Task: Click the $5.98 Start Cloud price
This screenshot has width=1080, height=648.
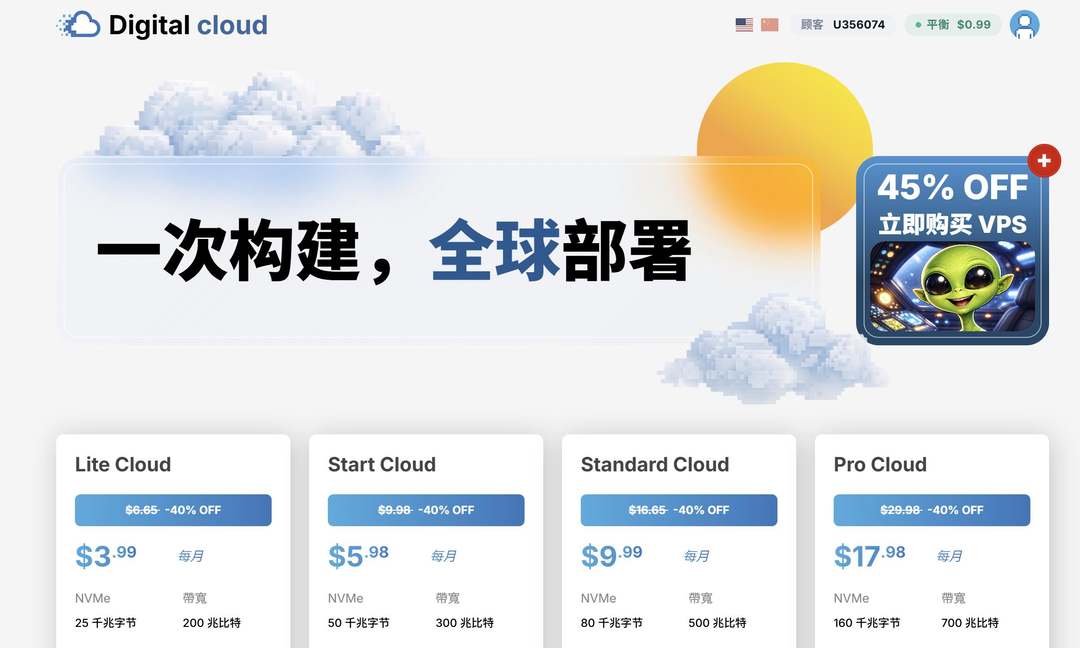Action: [x=358, y=555]
